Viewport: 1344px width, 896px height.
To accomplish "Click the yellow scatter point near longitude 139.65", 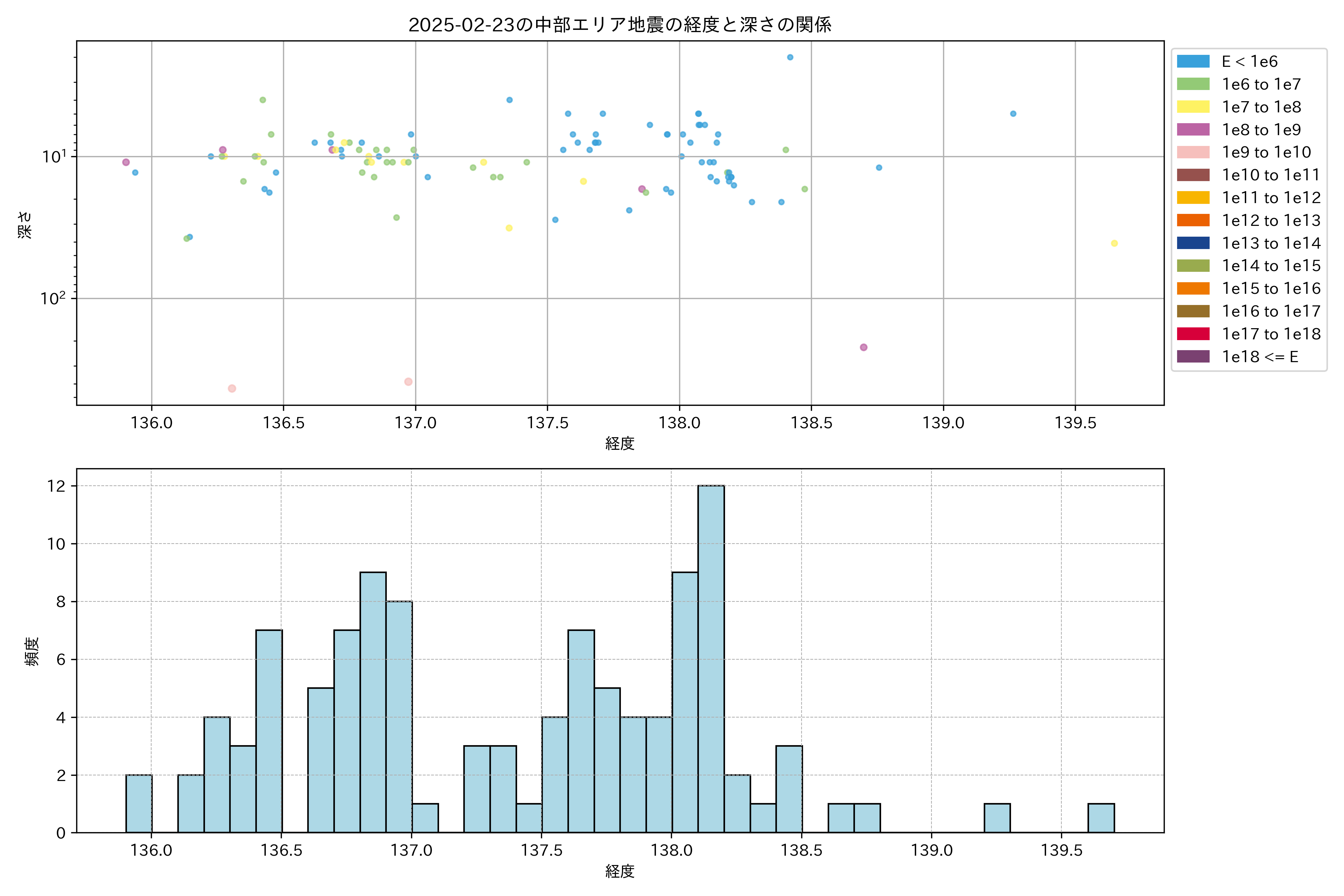I will (1114, 243).
